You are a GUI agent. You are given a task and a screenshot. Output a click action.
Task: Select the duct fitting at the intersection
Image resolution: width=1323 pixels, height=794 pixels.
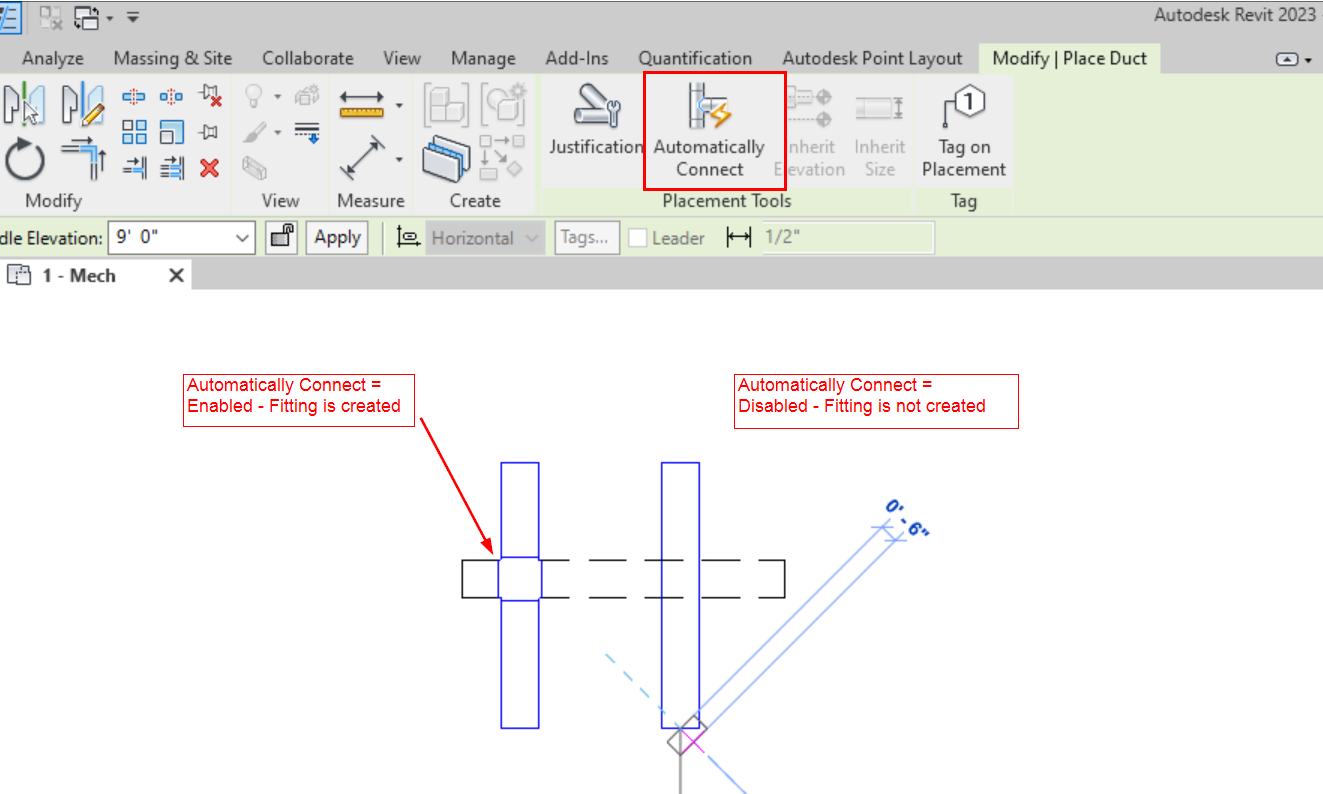tap(520, 579)
